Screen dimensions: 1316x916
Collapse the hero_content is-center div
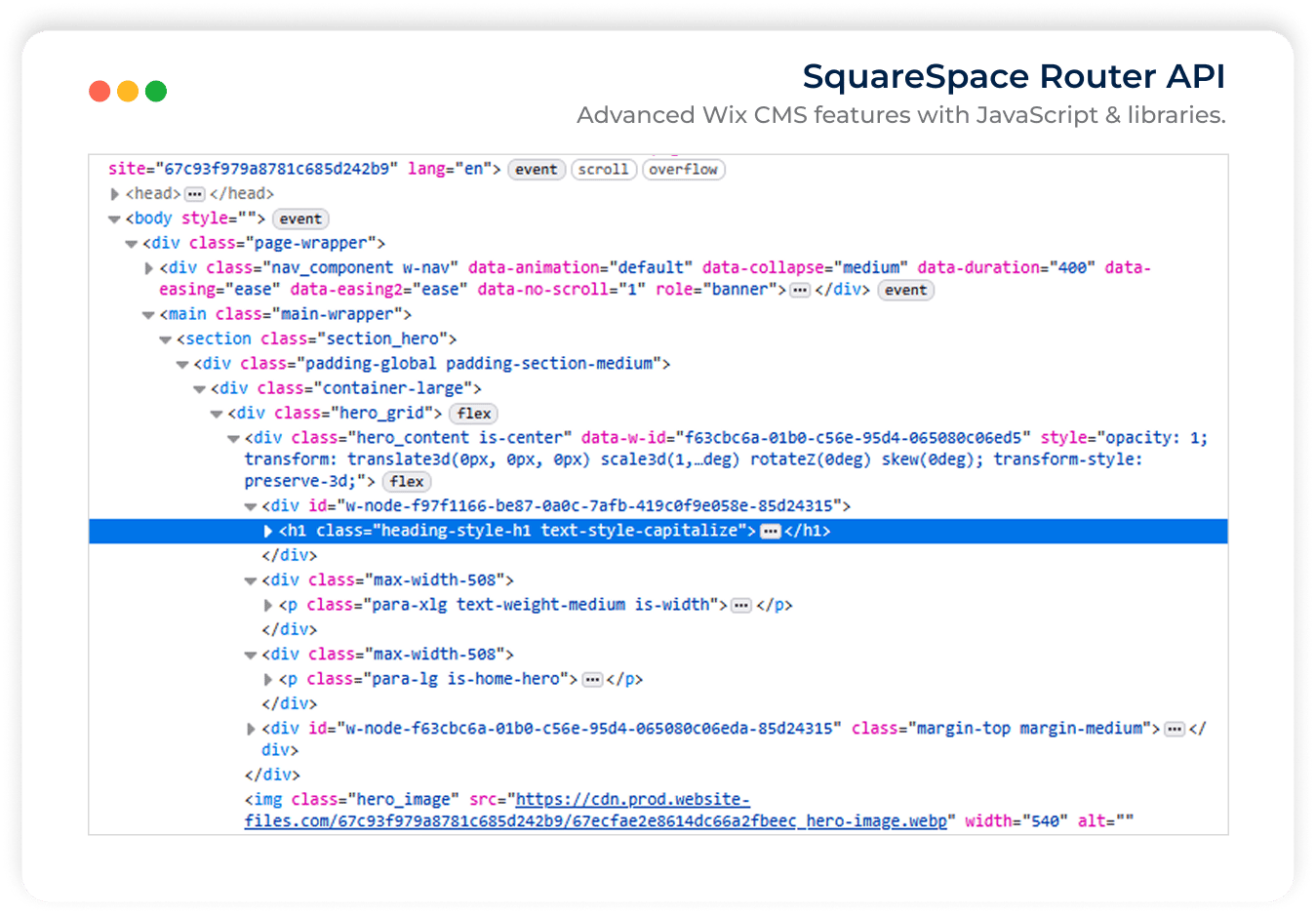tap(234, 439)
